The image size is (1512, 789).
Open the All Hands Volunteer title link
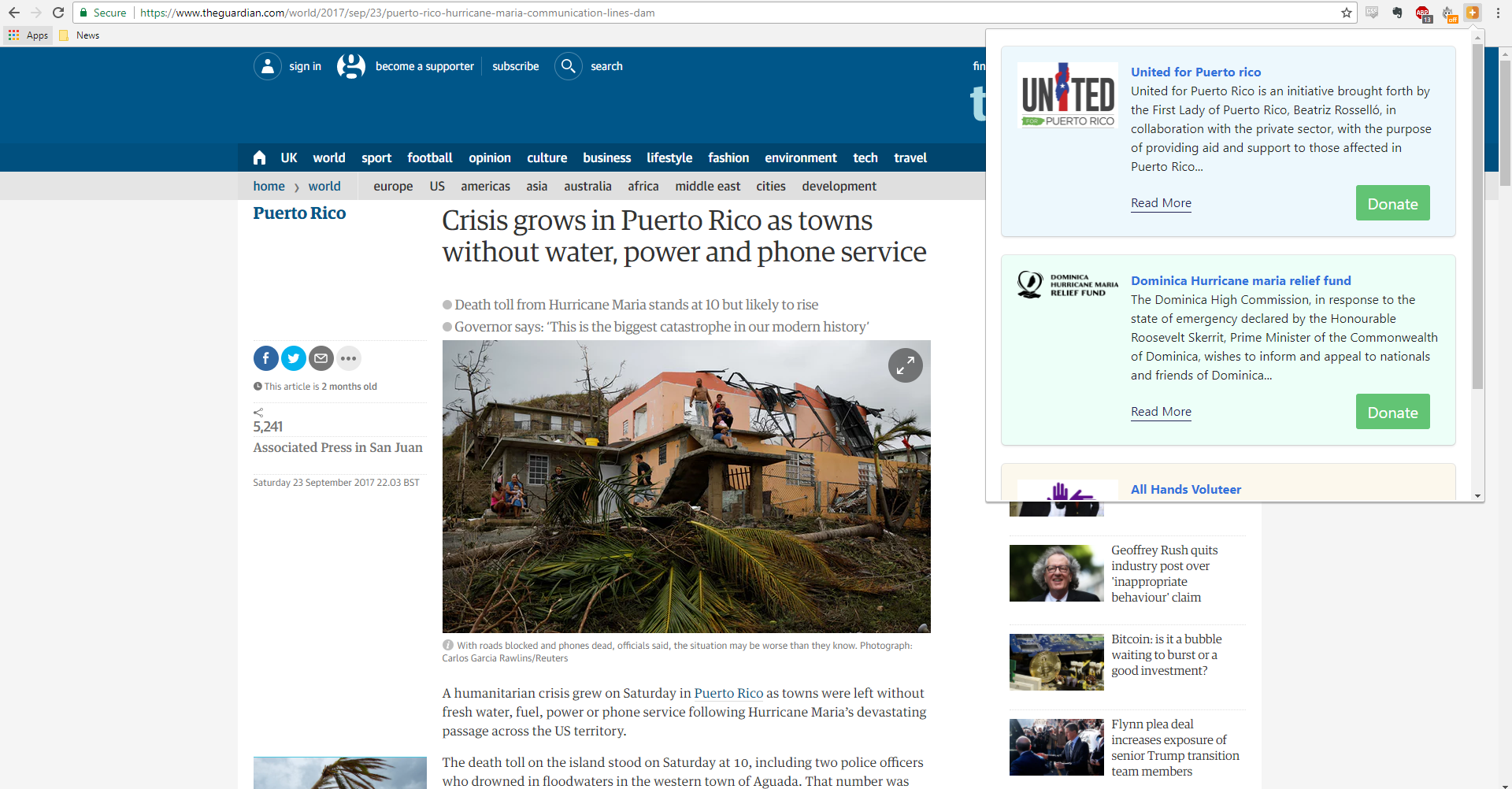pos(1185,489)
